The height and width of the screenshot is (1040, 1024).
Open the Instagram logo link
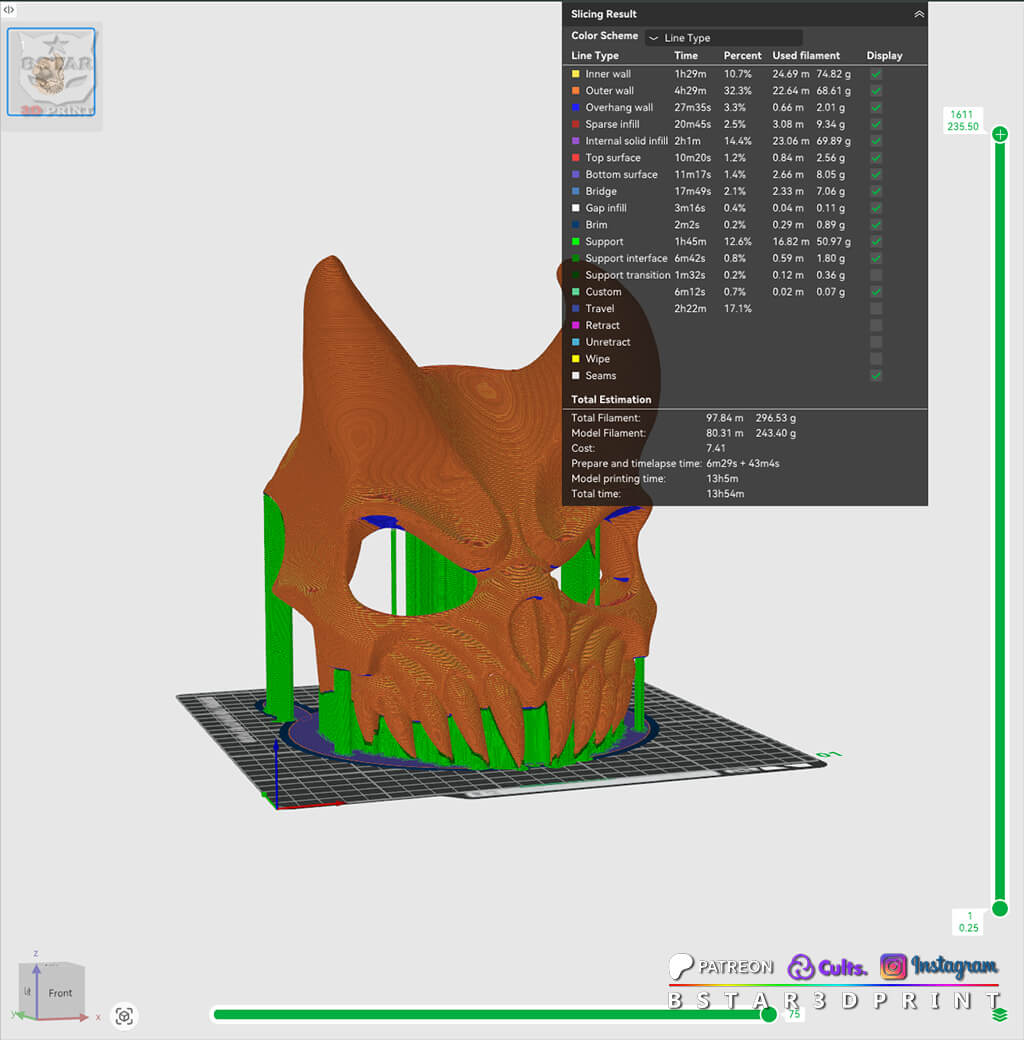point(939,967)
